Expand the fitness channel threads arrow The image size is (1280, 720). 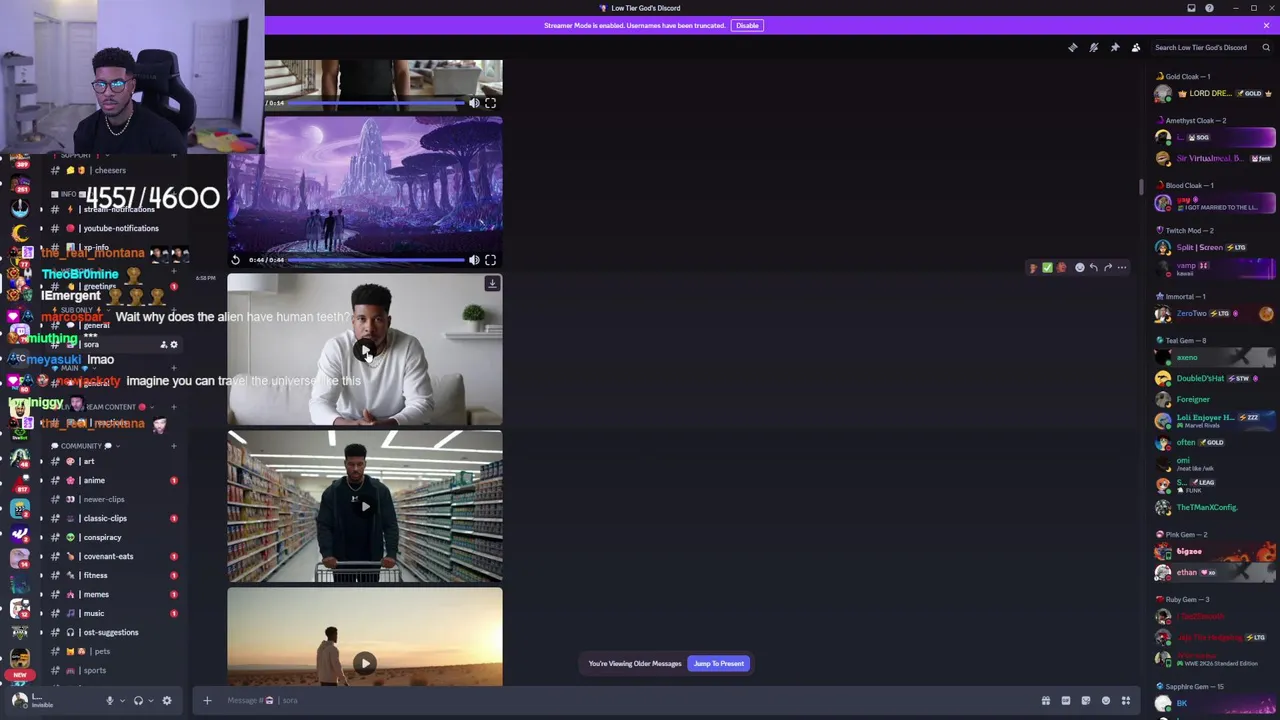[41, 575]
